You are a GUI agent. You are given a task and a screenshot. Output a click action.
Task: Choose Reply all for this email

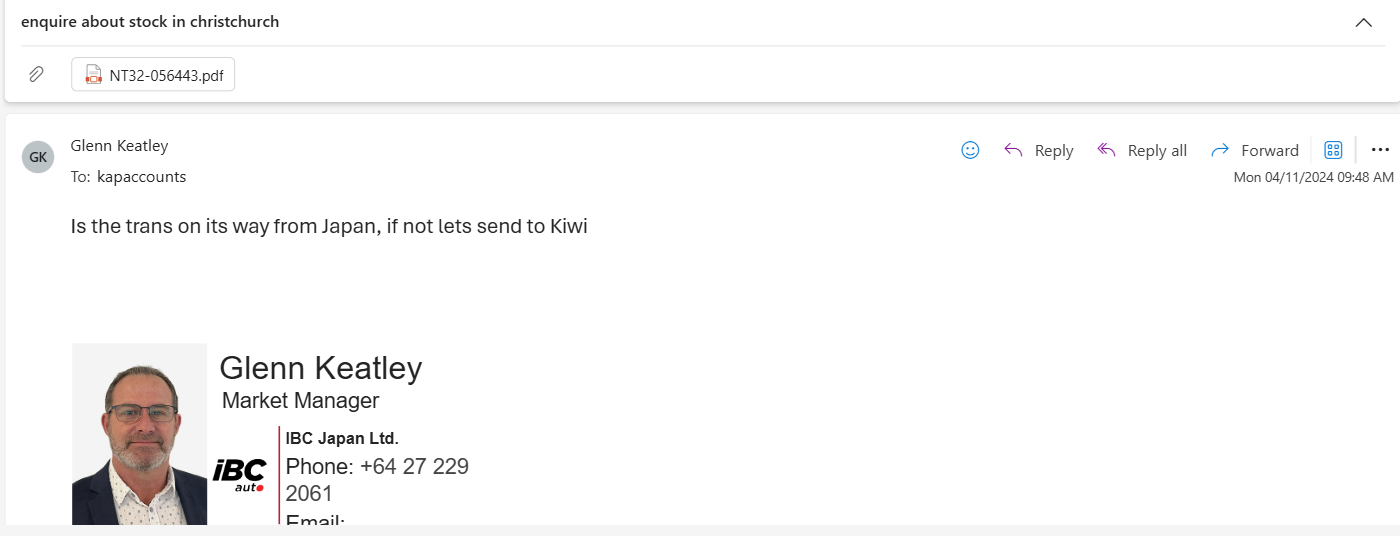(x=1141, y=150)
